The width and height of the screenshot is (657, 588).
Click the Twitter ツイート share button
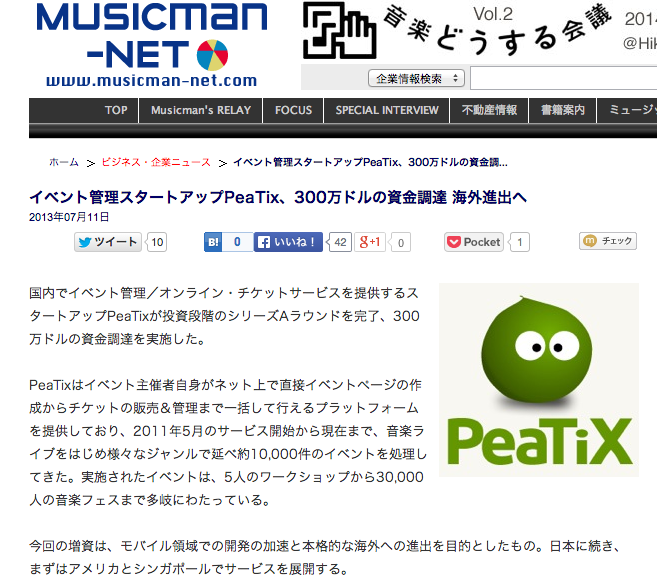[x=108, y=242]
